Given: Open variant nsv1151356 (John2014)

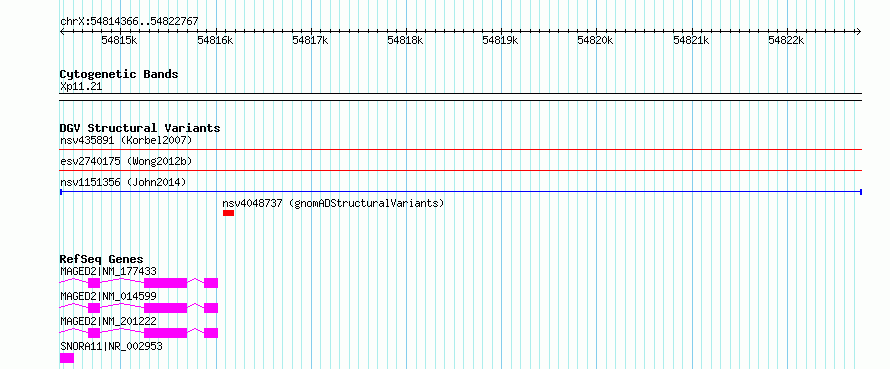Looking at the screenshot, I should (x=123, y=182).
